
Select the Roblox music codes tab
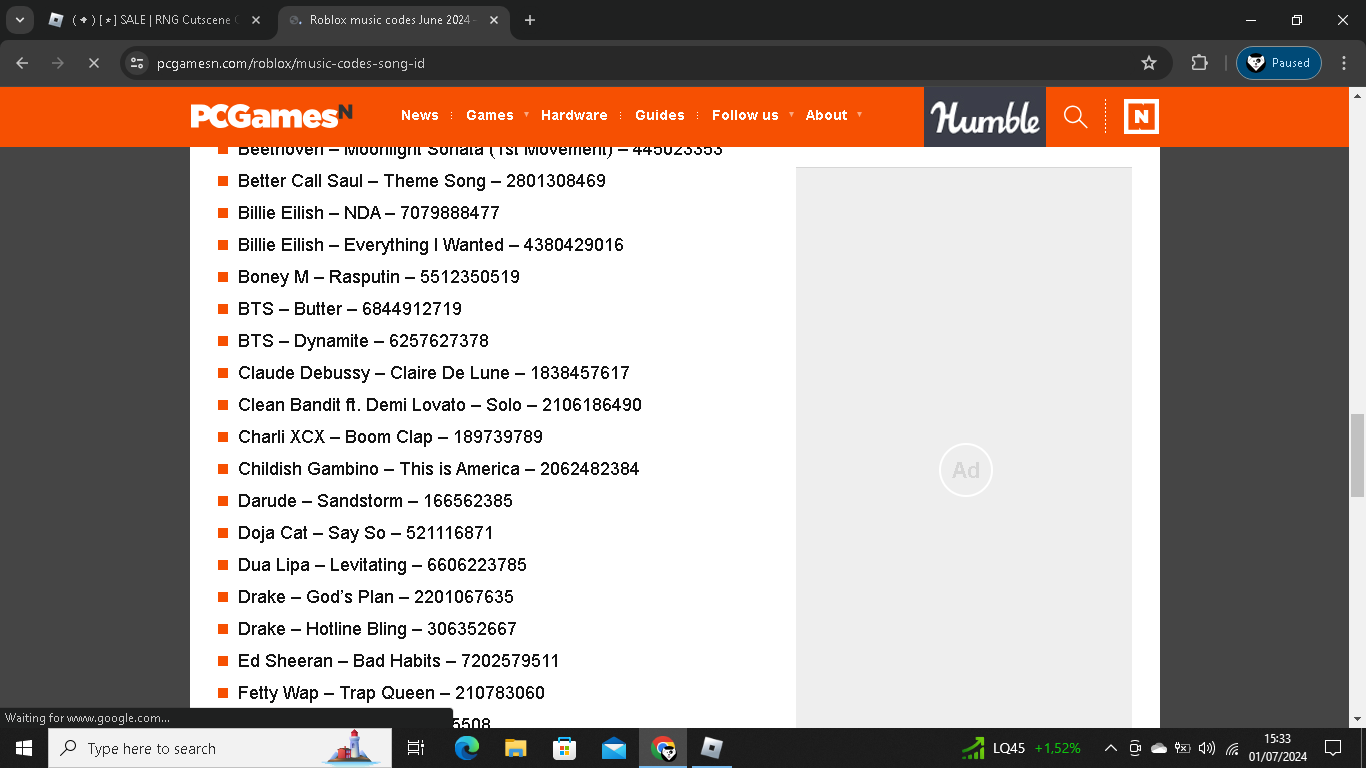(x=393, y=21)
